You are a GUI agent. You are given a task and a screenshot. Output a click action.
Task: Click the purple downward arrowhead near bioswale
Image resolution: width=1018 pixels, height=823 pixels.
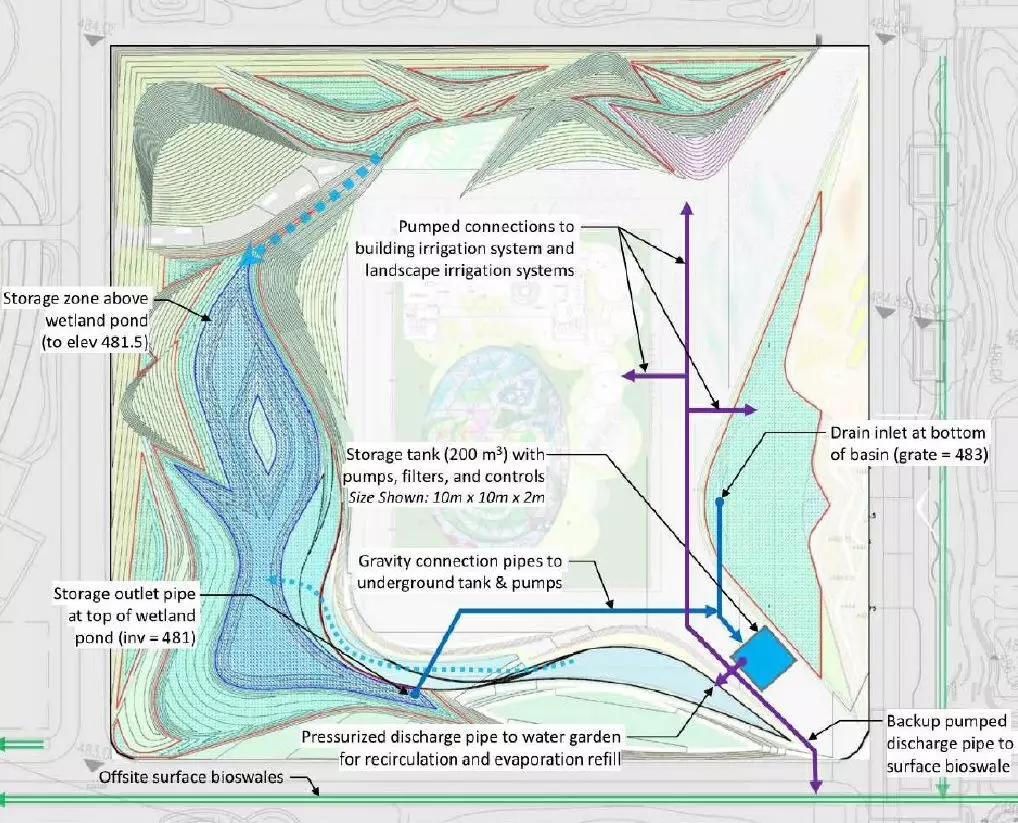point(815,786)
